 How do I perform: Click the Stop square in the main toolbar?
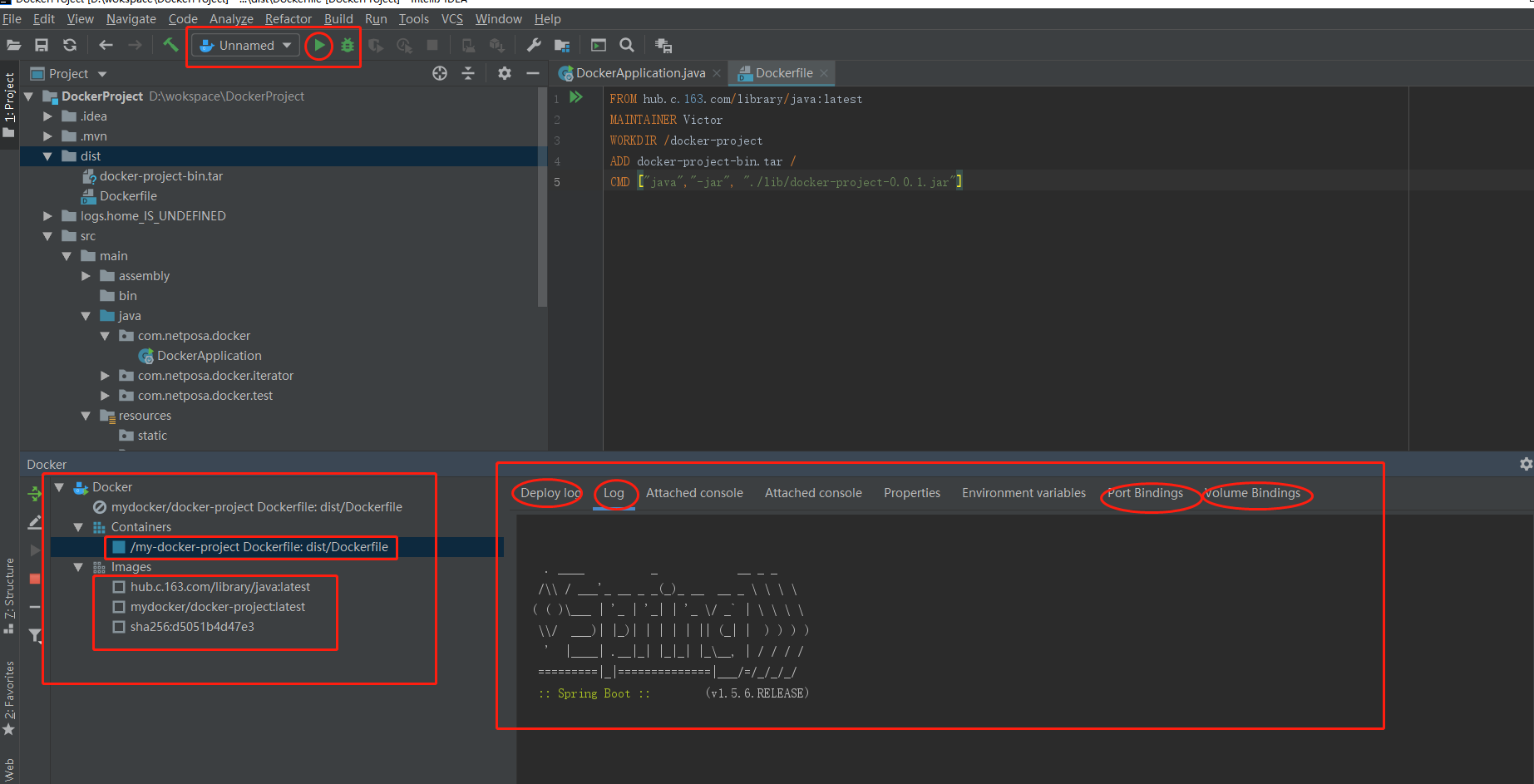[x=432, y=45]
